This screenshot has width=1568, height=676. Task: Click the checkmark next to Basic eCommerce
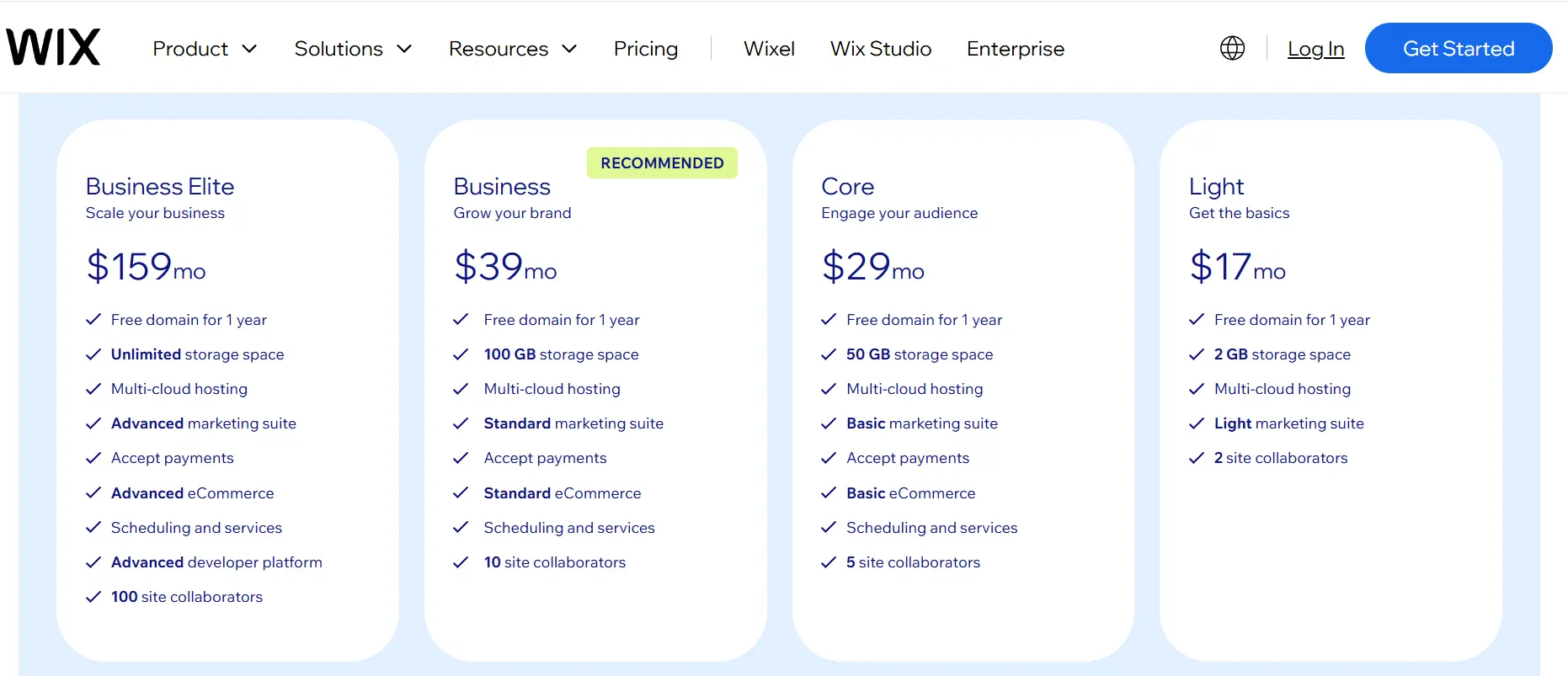828,493
